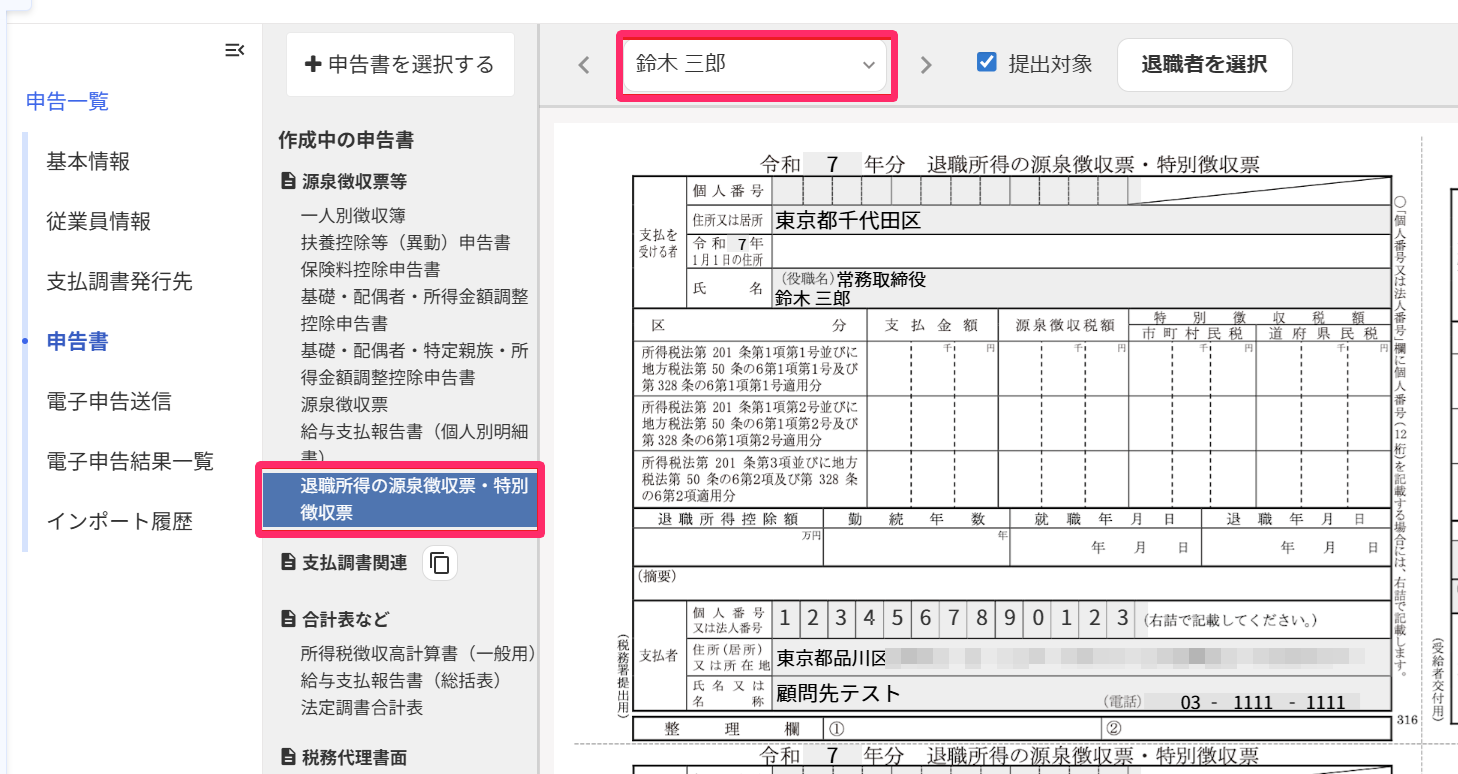This screenshot has height=774, width=1458.
Task: Select the 源泉徴収票 form
Action: (344, 404)
